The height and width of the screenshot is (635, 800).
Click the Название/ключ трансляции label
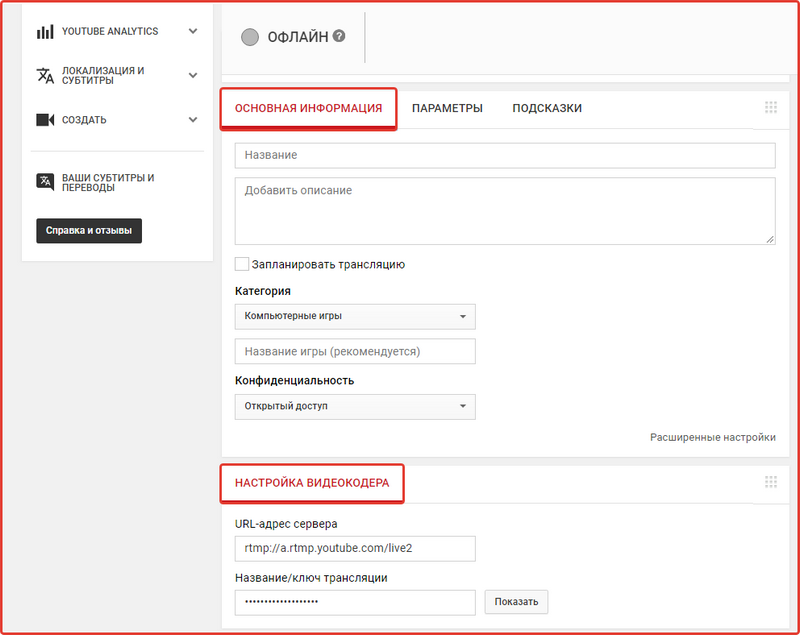point(311,578)
